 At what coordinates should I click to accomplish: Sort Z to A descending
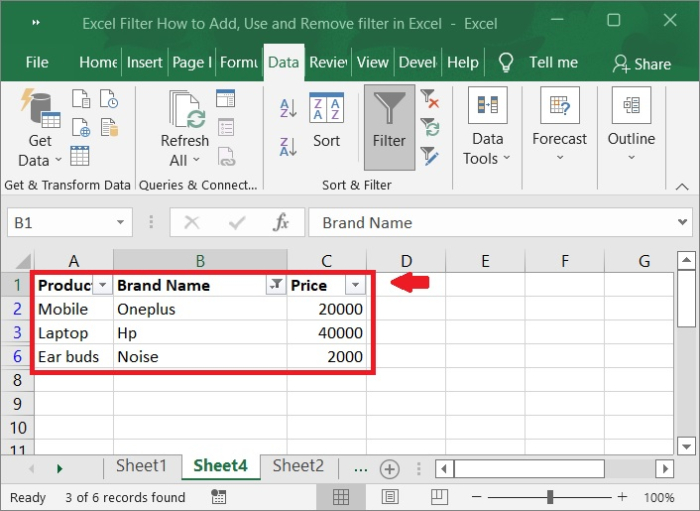click(288, 147)
